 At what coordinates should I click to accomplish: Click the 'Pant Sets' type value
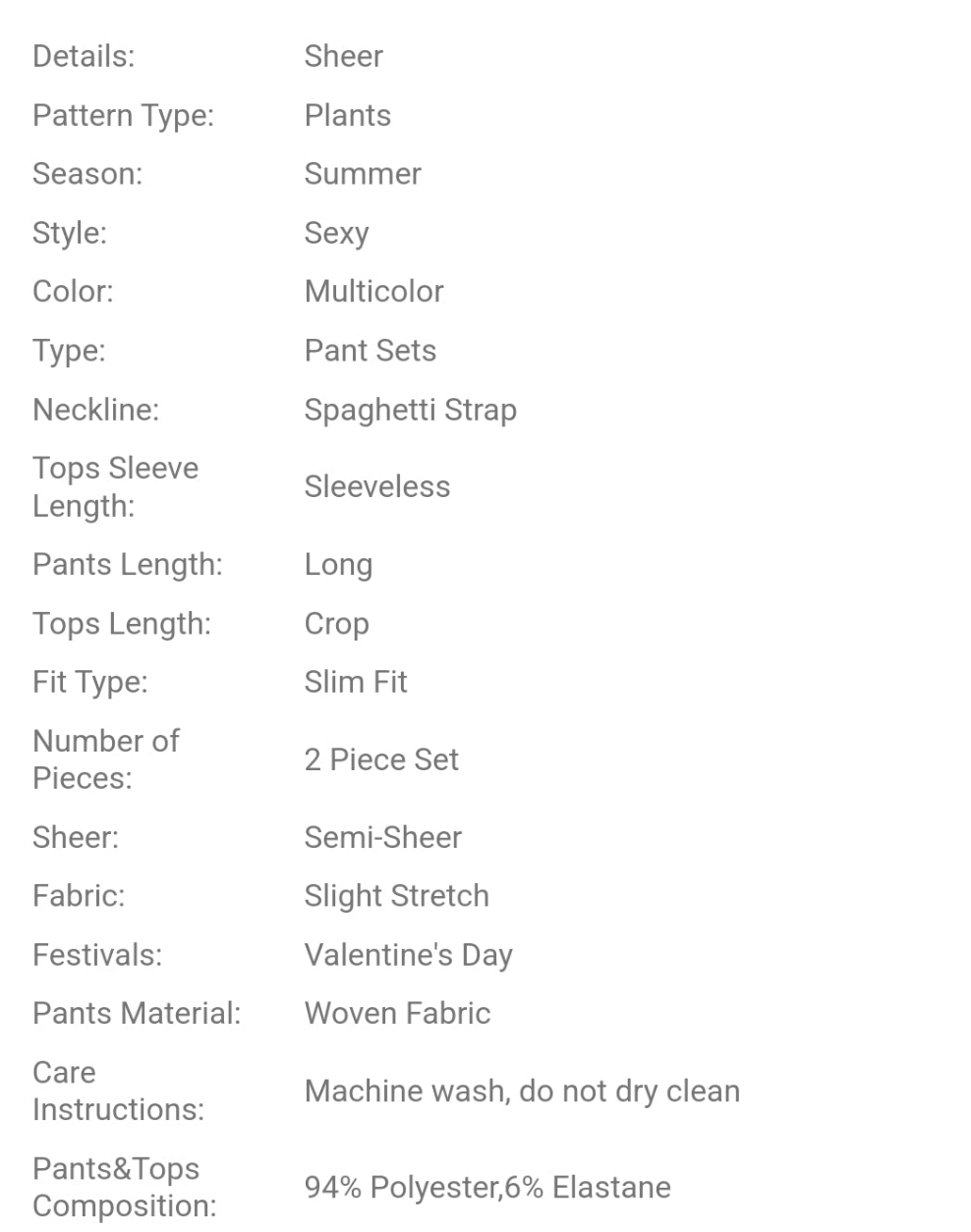tap(370, 351)
